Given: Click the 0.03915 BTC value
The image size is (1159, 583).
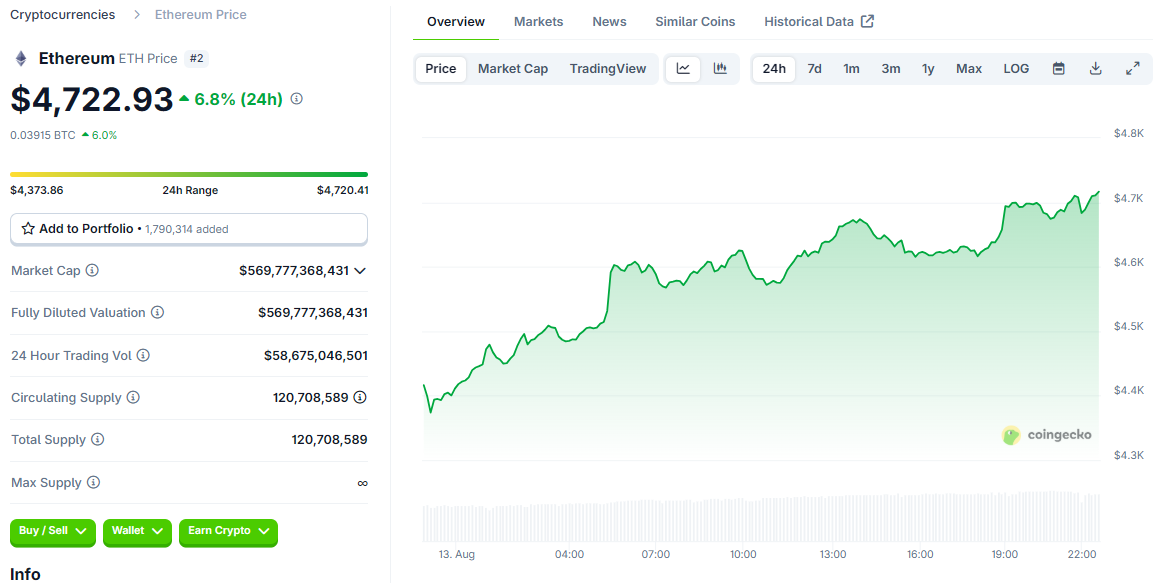Looking at the screenshot, I should (43, 135).
